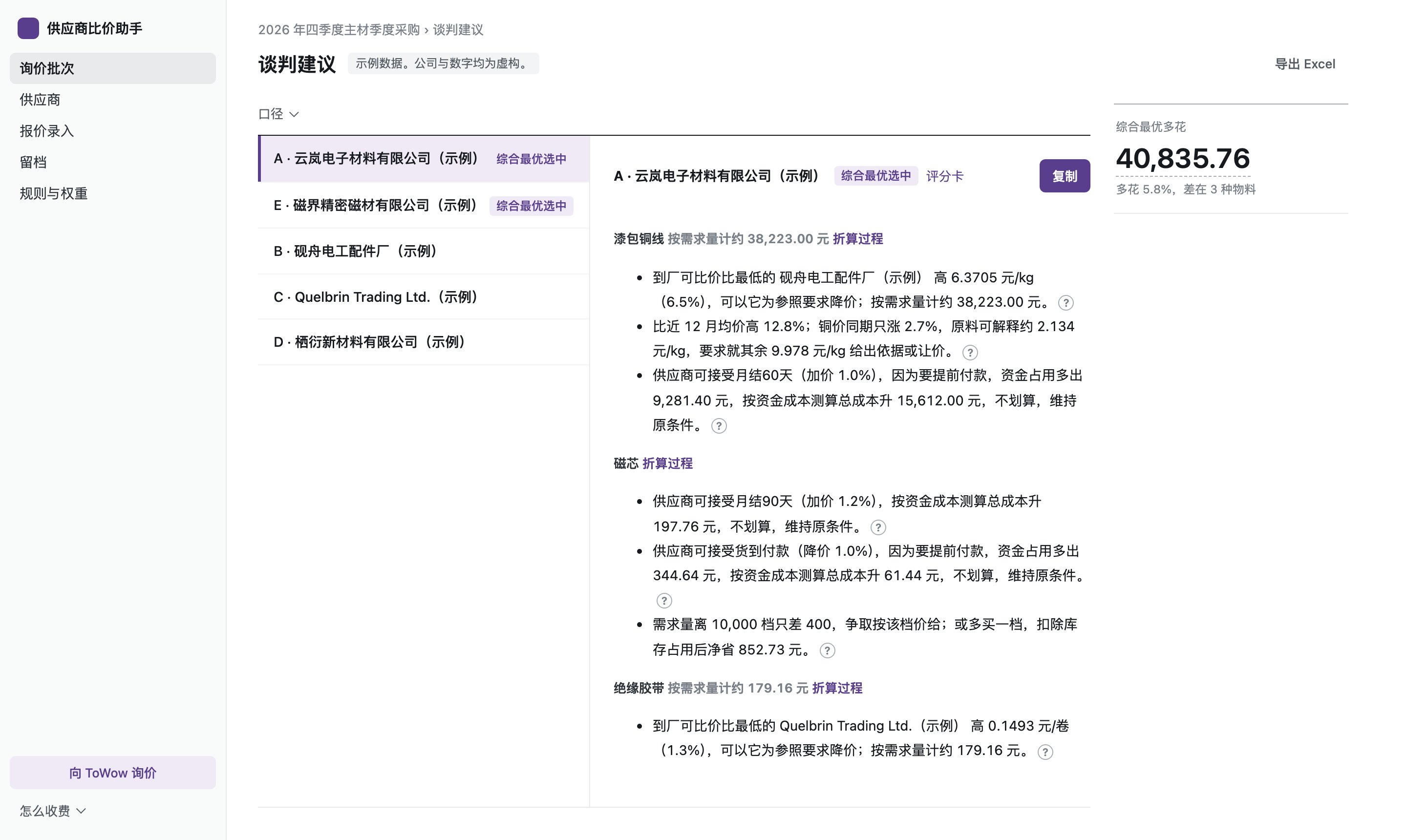Open 折算过程 link for 绝缘胶带
Image resolution: width=1407 pixels, height=840 pixels.
[837, 688]
